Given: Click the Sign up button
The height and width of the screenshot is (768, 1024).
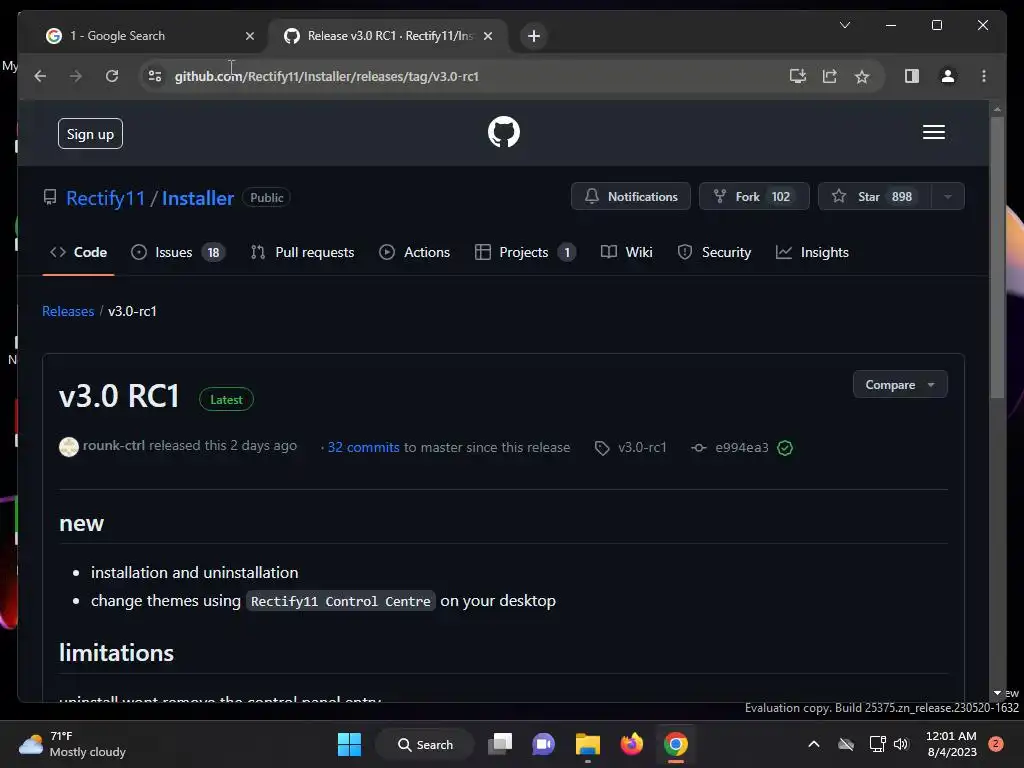Looking at the screenshot, I should pos(90,134).
